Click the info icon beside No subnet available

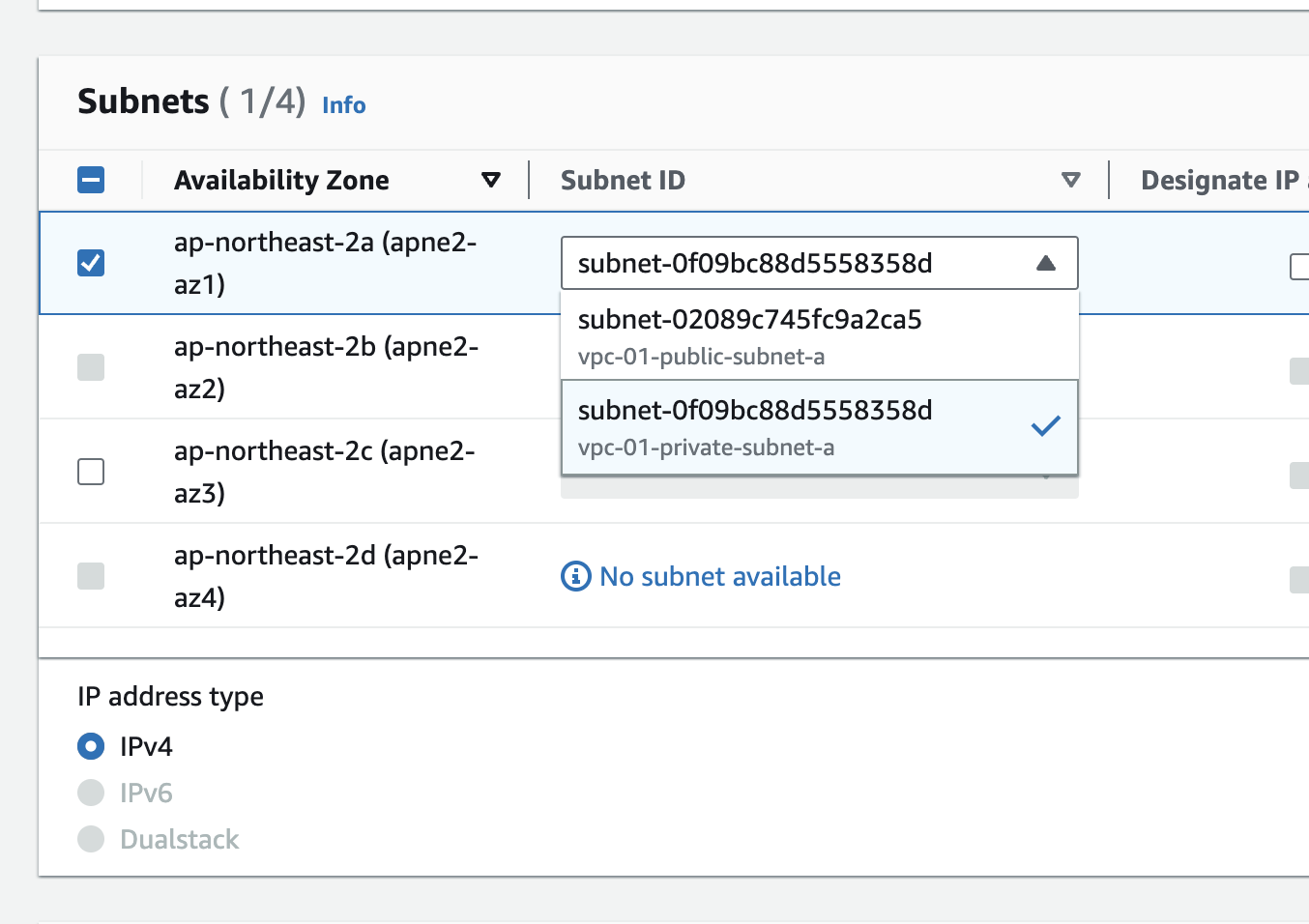coord(575,576)
